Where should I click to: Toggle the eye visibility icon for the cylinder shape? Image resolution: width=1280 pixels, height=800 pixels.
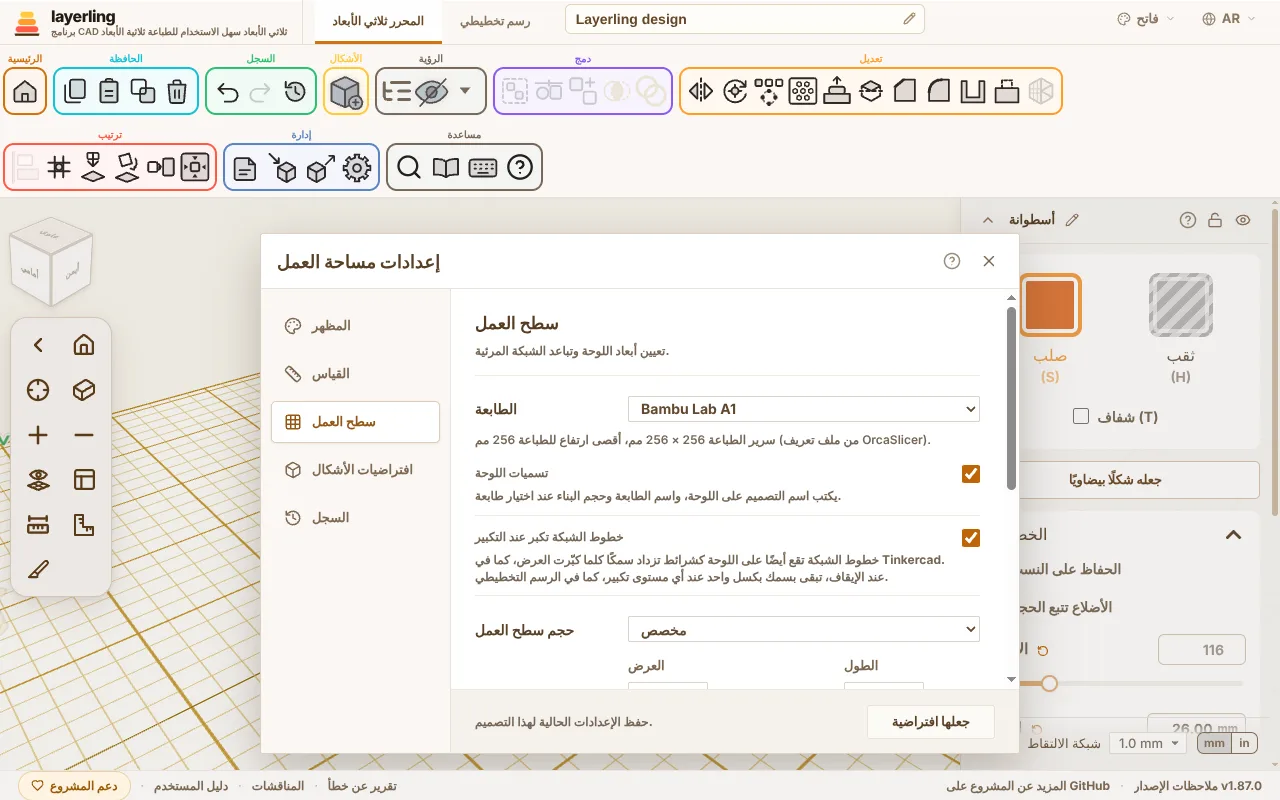tap(1243, 220)
